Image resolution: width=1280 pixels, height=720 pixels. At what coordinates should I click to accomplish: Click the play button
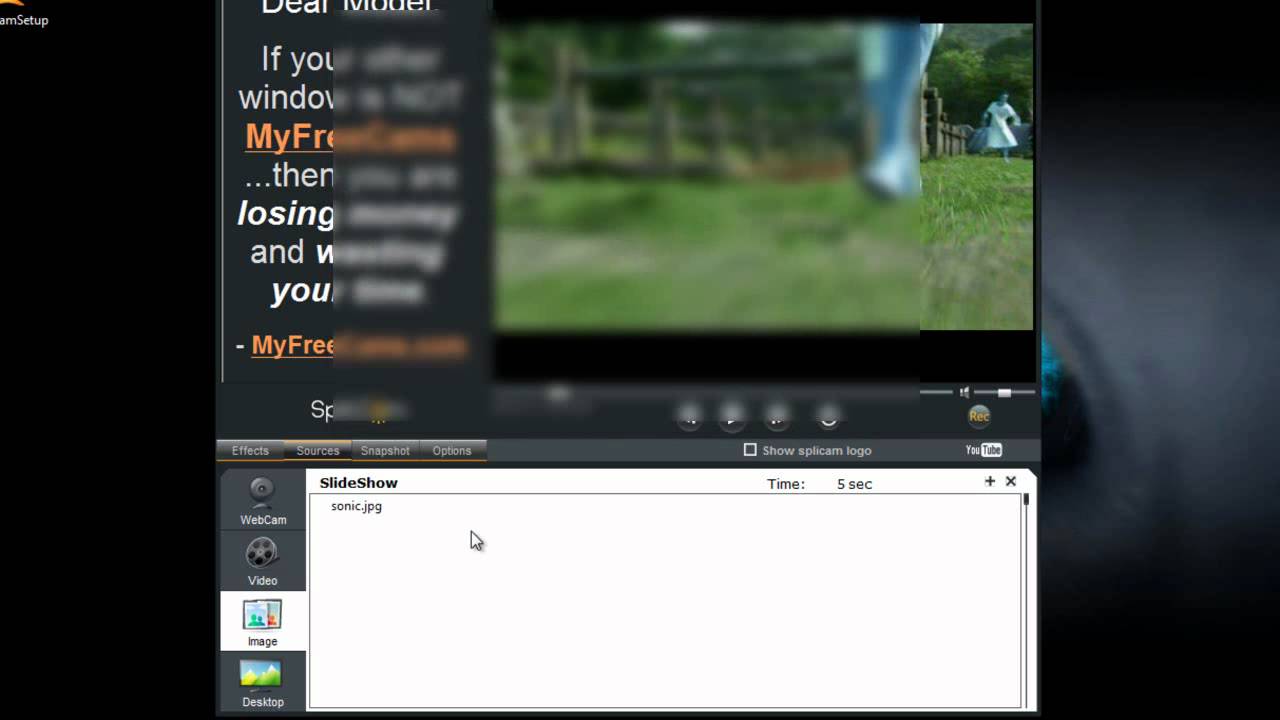point(732,416)
